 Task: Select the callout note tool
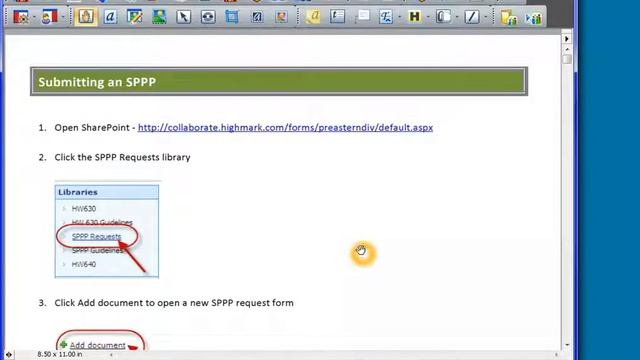tap(362, 17)
